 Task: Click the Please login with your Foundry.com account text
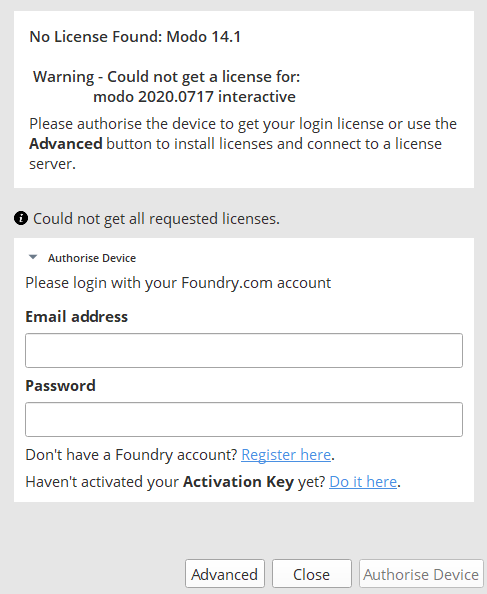(178, 283)
